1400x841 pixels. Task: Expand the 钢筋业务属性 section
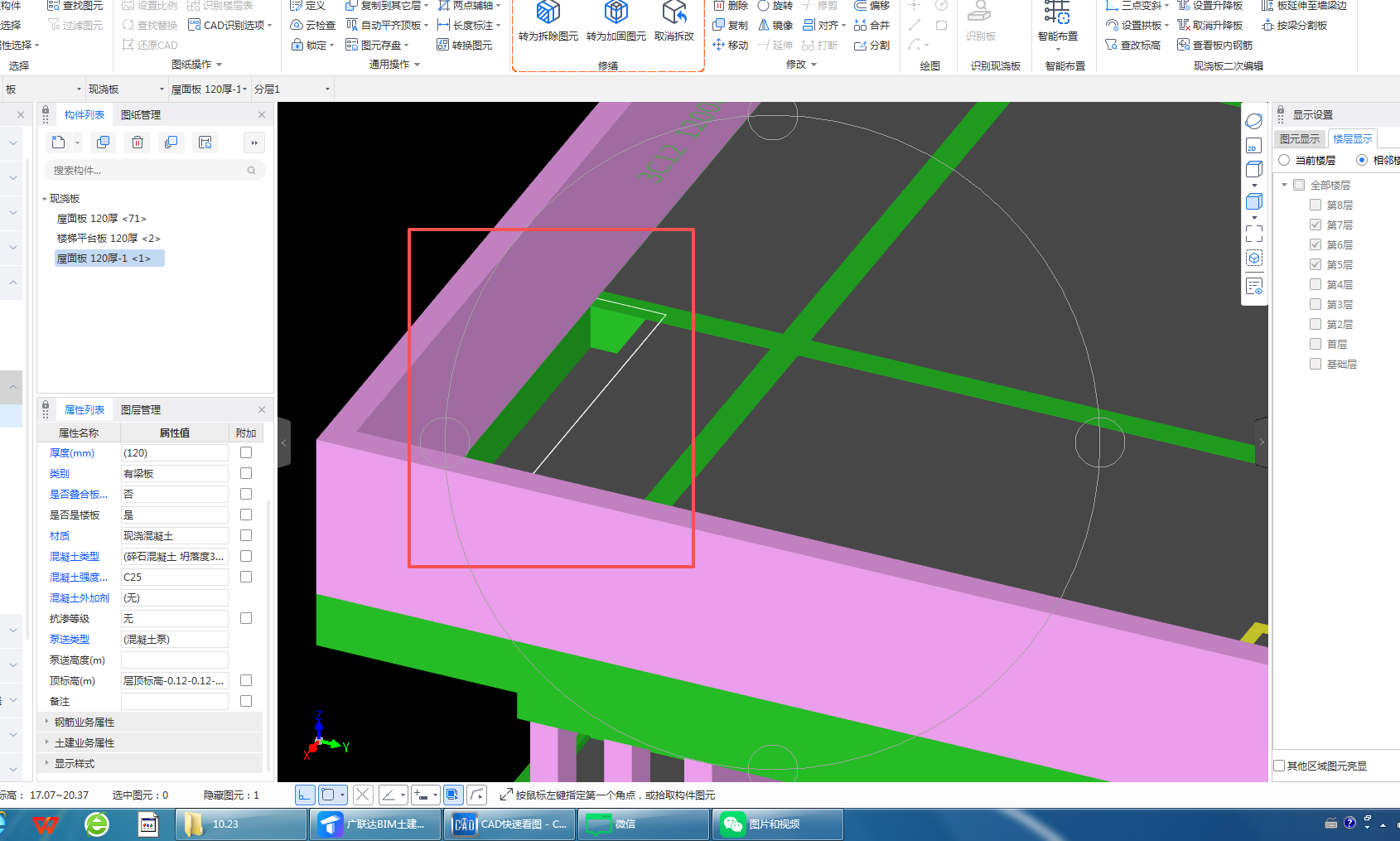click(x=47, y=722)
